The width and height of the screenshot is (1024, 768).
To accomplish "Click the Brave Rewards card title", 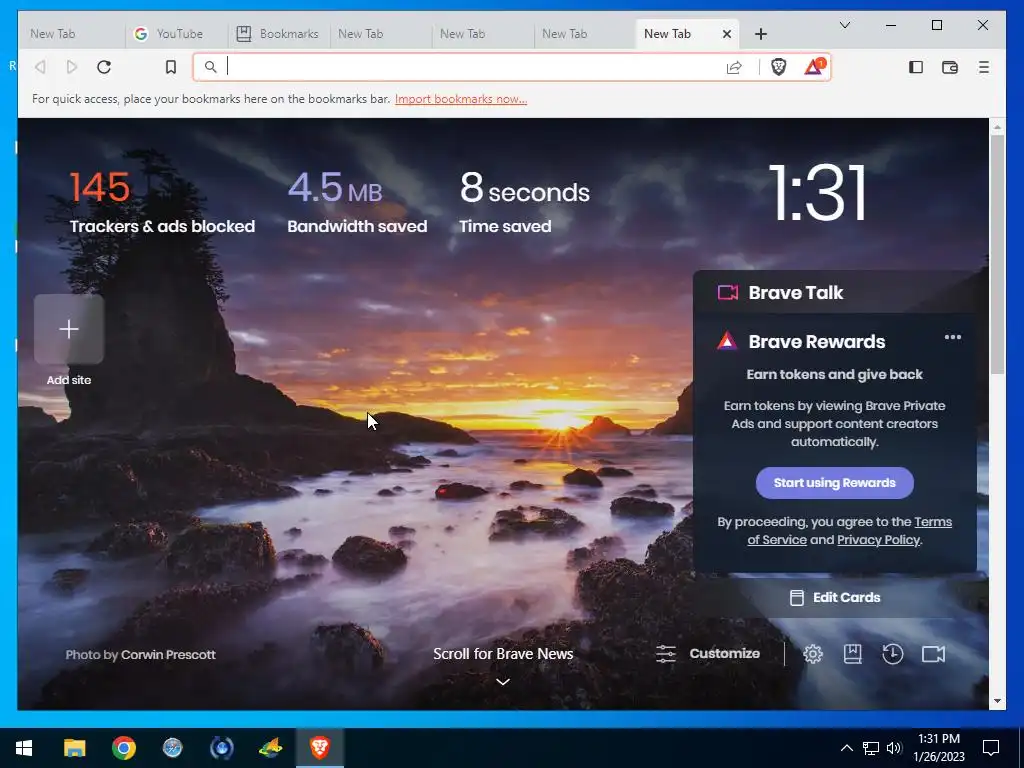I will (816, 342).
